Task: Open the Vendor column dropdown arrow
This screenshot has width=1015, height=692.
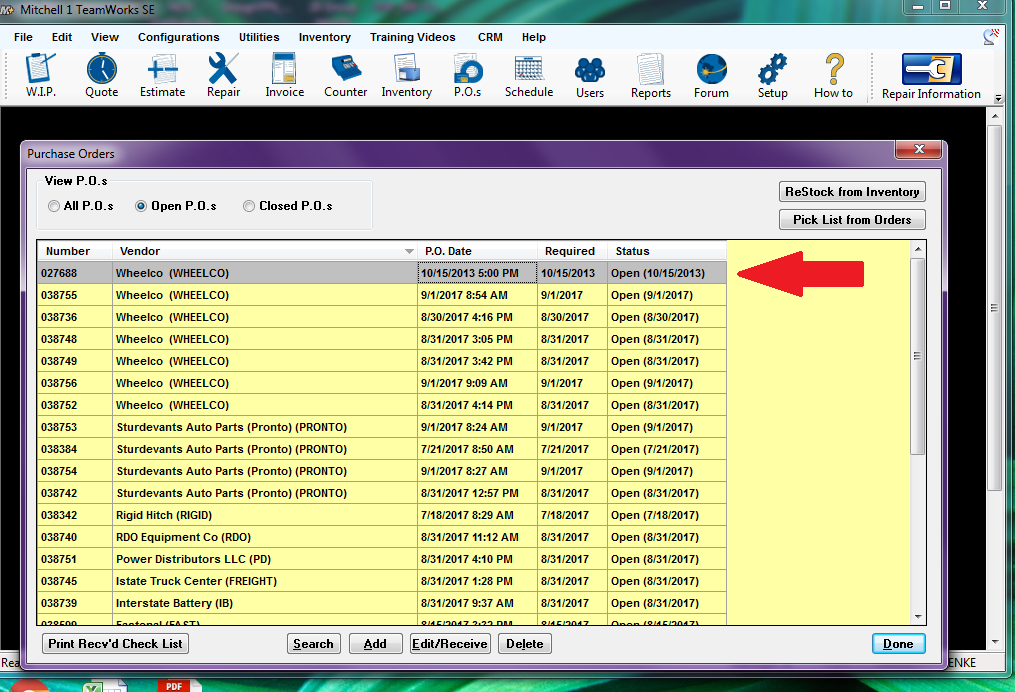Action: point(409,251)
